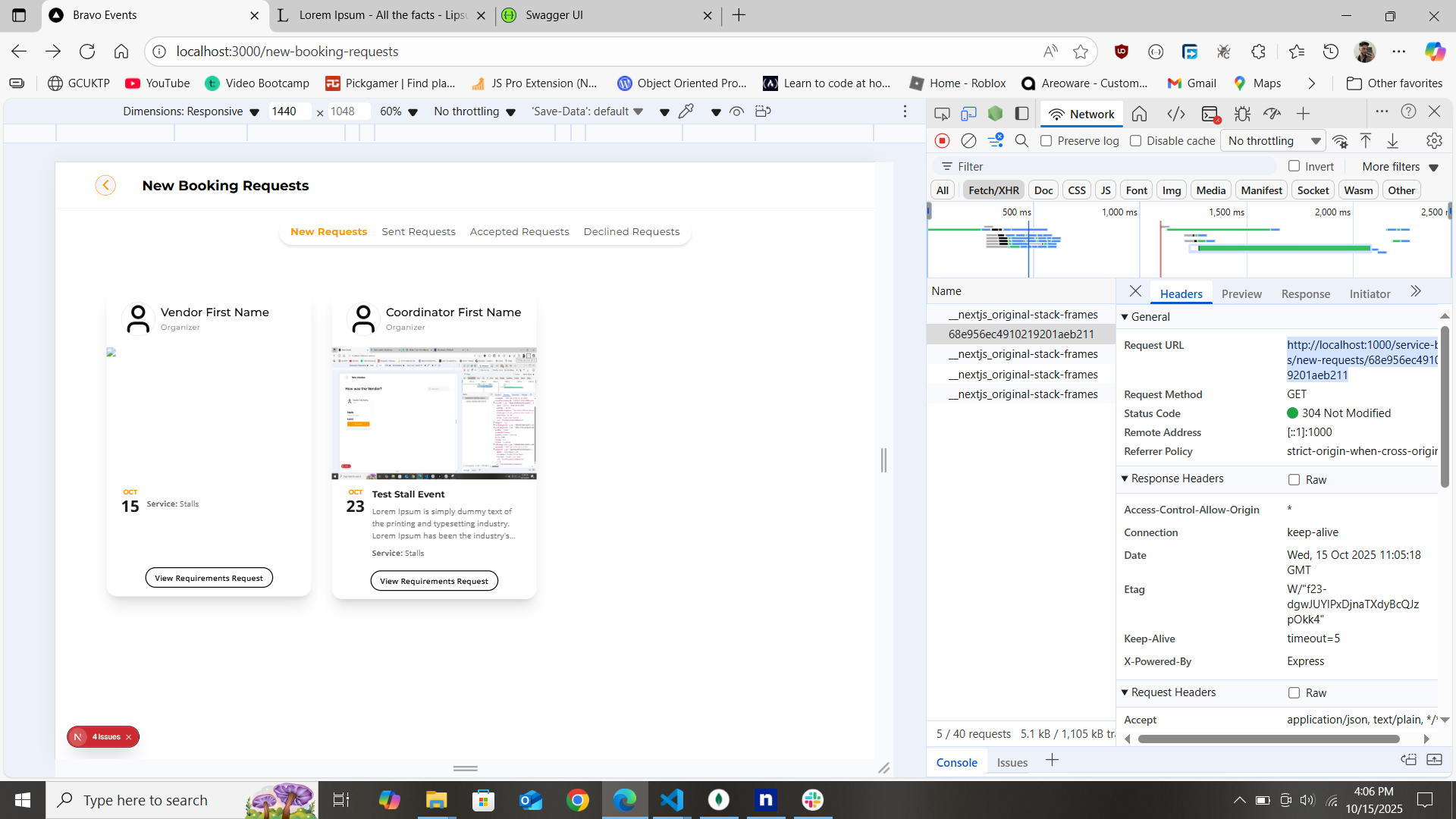Viewport: 1456px width, 819px height.
Task: Click the export HAR download icon
Action: point(1392,141)
